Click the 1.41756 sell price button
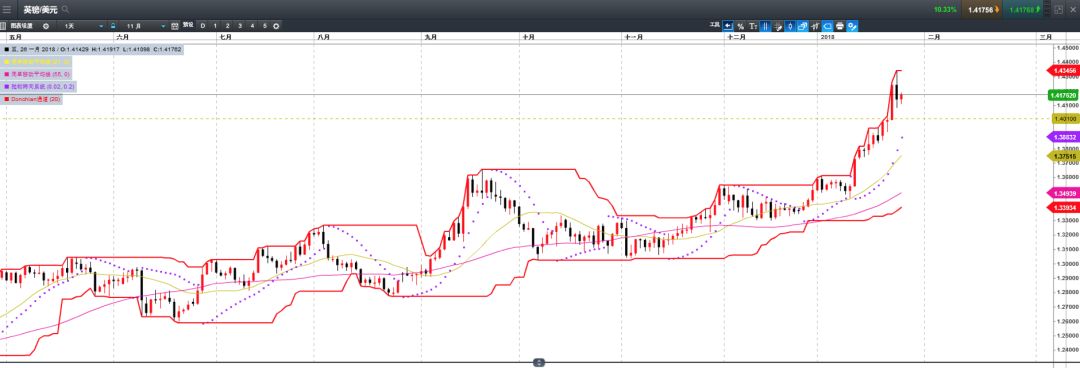The image size is (1080, 368). tap(982, 10)
